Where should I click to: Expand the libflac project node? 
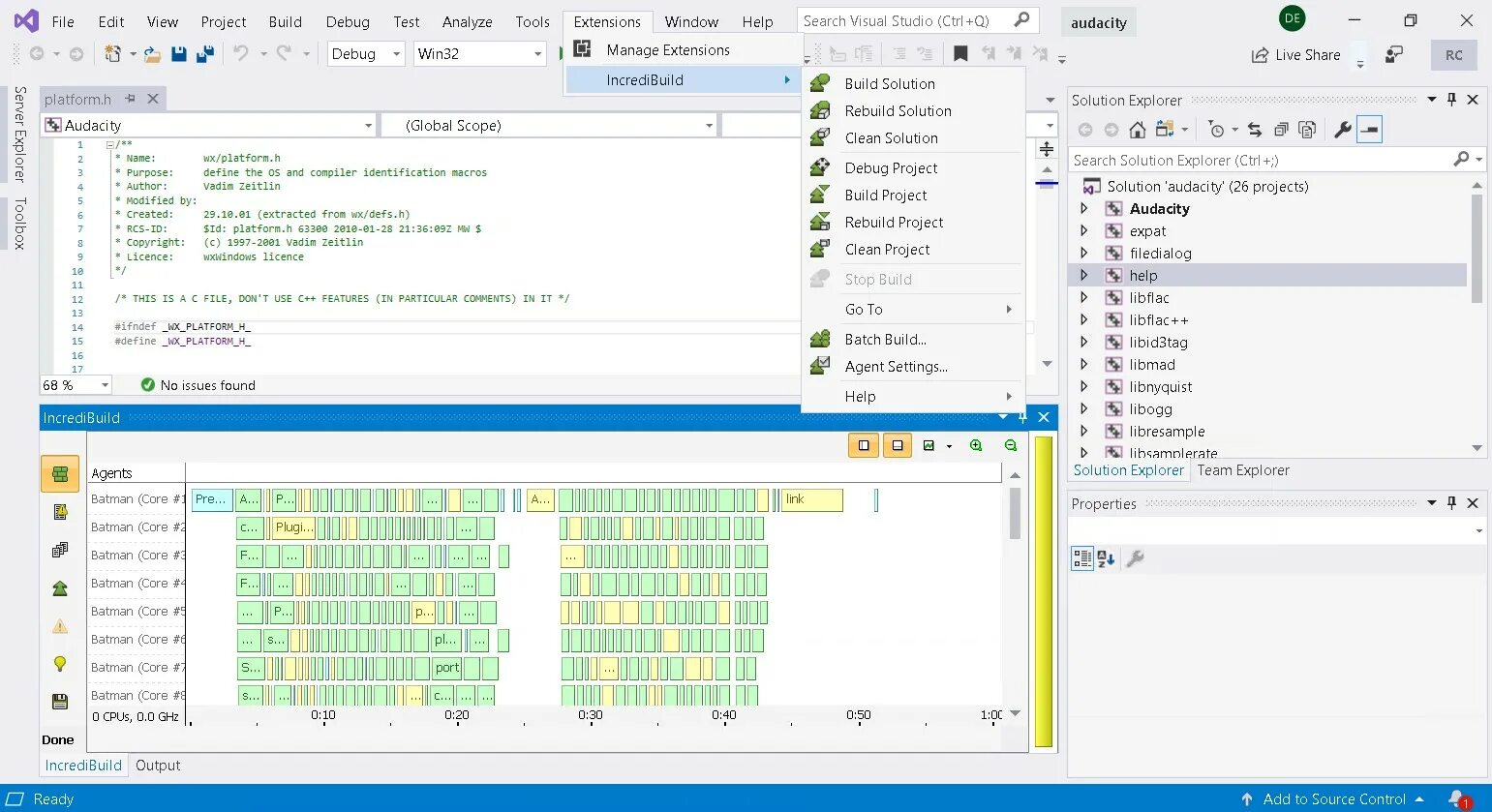coord(1084,297)
